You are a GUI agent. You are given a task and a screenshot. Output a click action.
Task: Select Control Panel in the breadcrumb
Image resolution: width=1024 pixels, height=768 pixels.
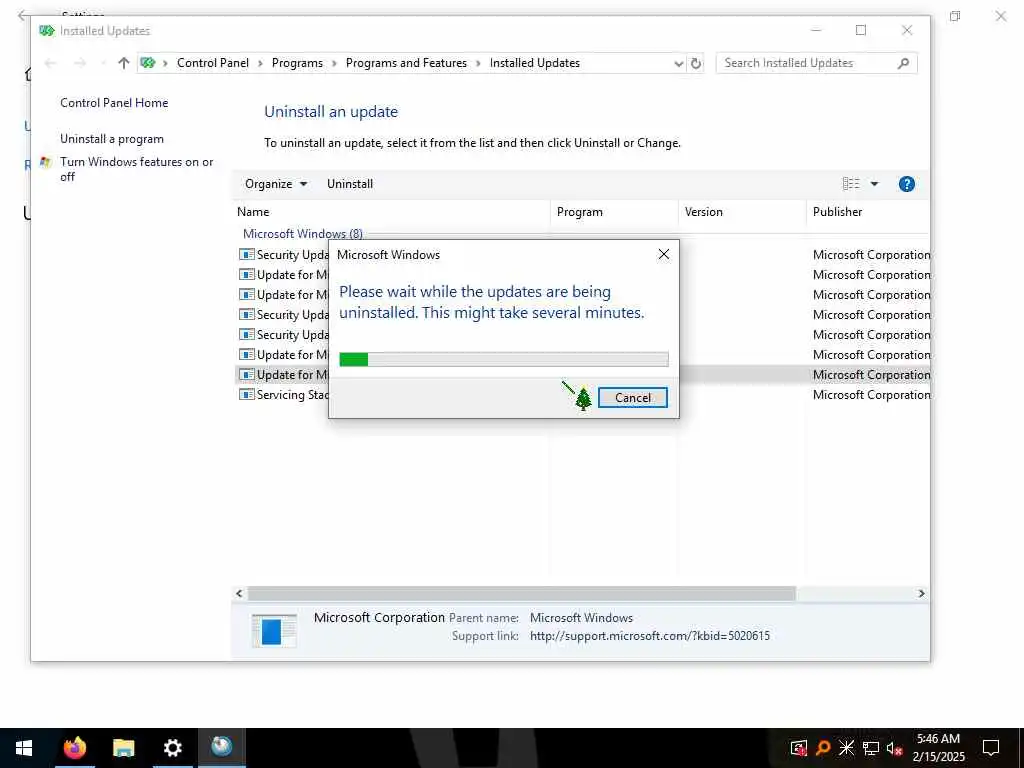(213, 63)
